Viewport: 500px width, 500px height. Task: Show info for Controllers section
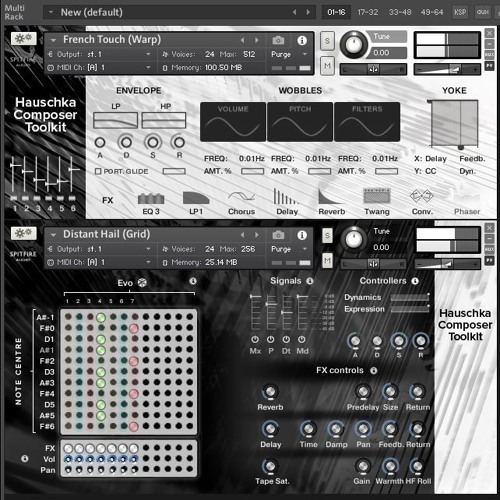[415, 281]
